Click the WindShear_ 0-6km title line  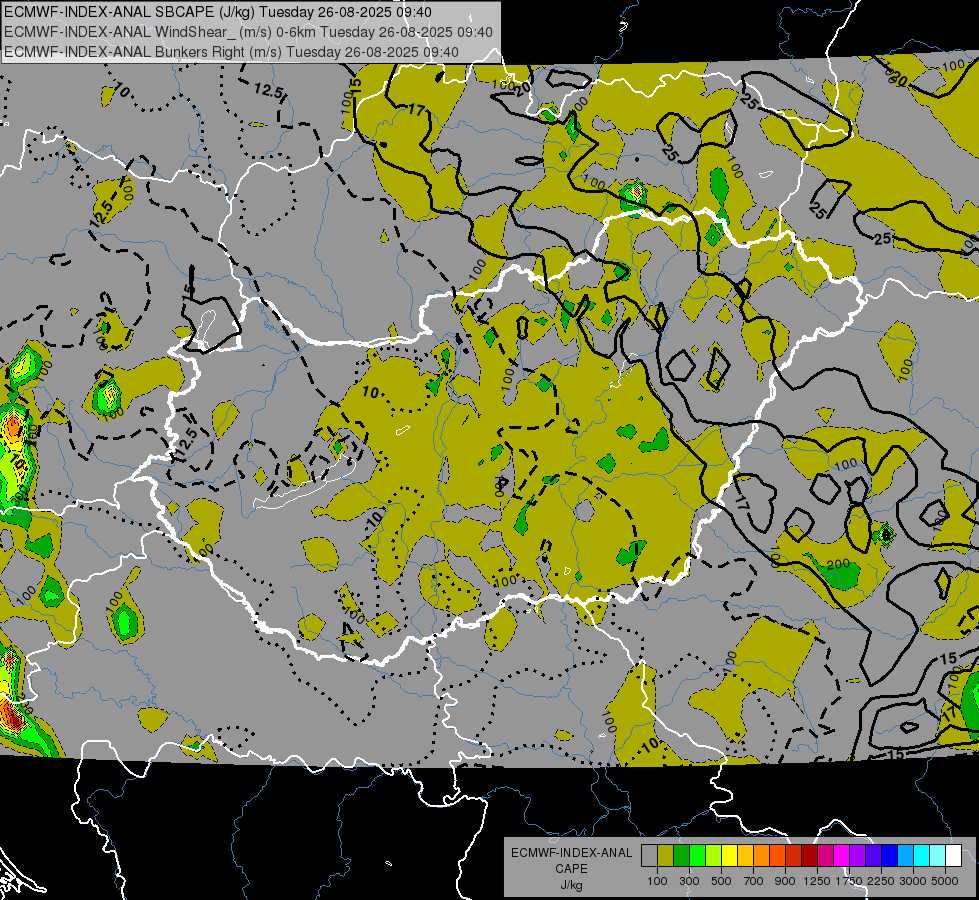(248, 32)
